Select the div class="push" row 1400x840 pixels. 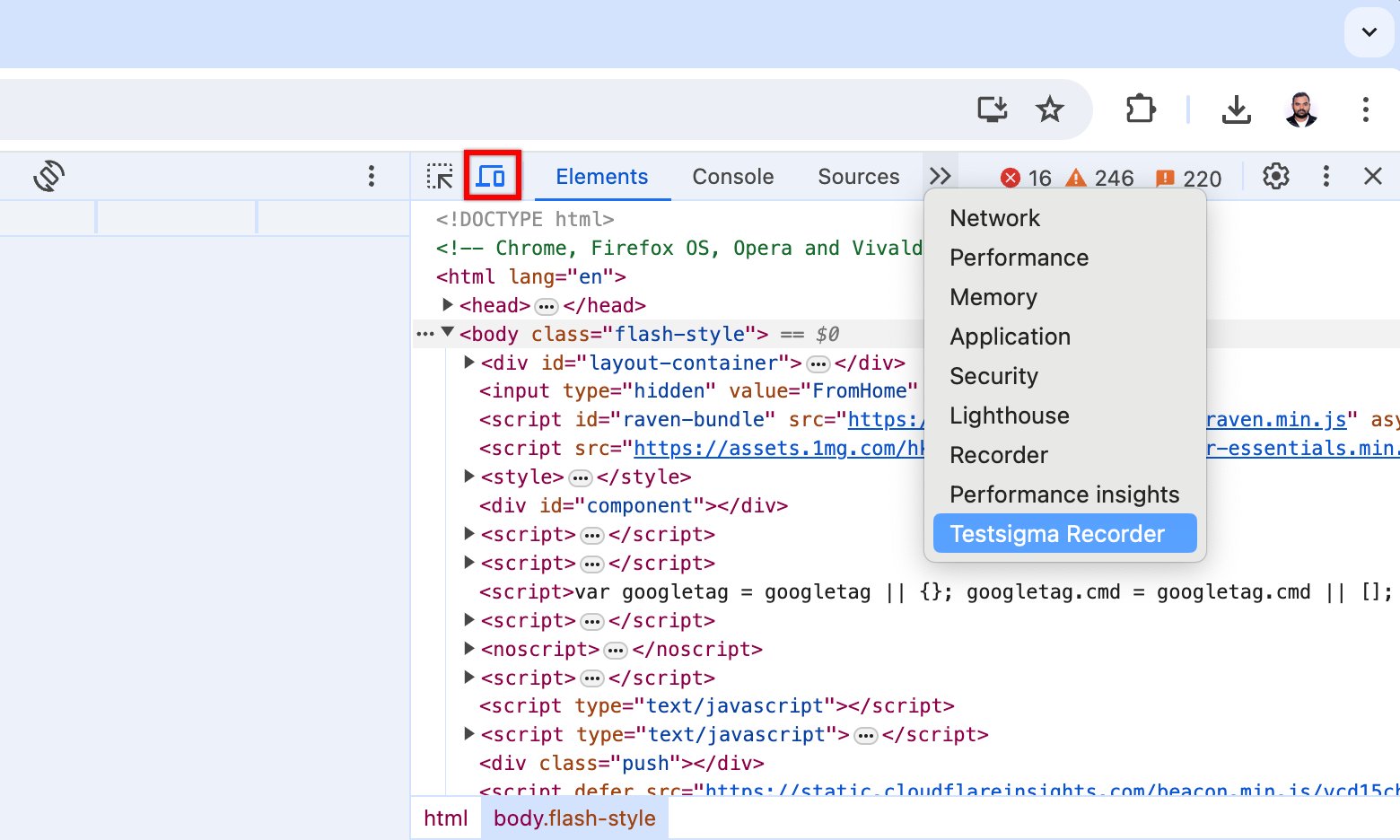pos(622,763)
